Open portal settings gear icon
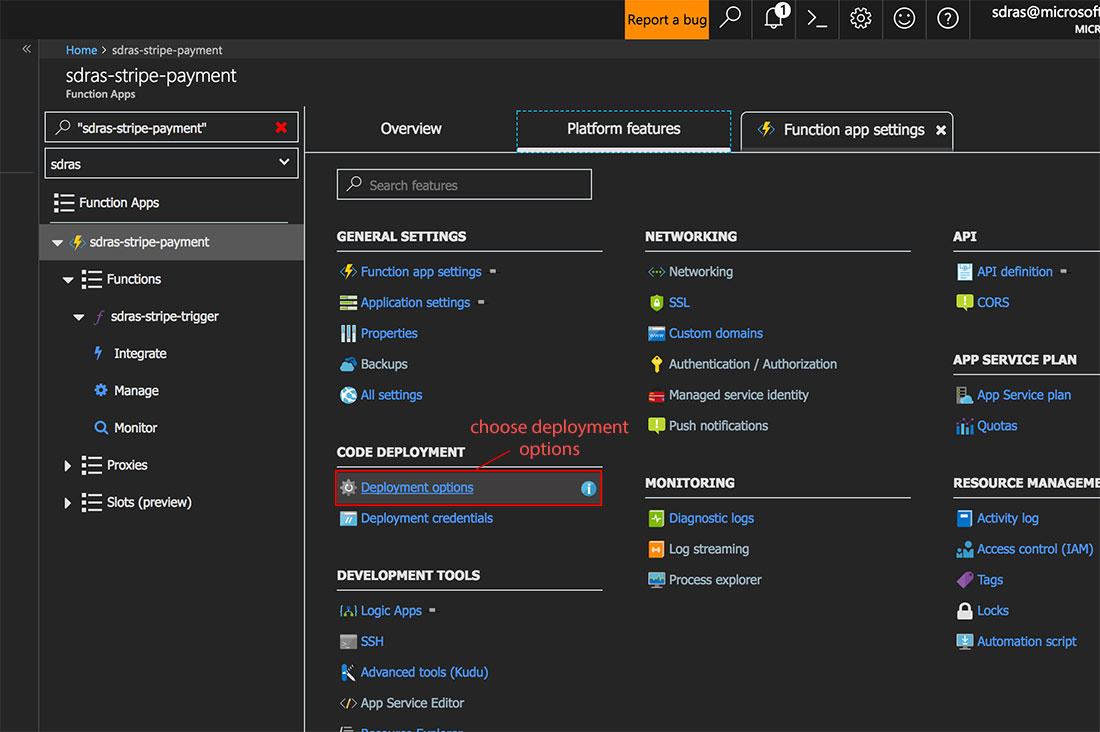This screenshot has height=732, width=1100. pos(861,18)
